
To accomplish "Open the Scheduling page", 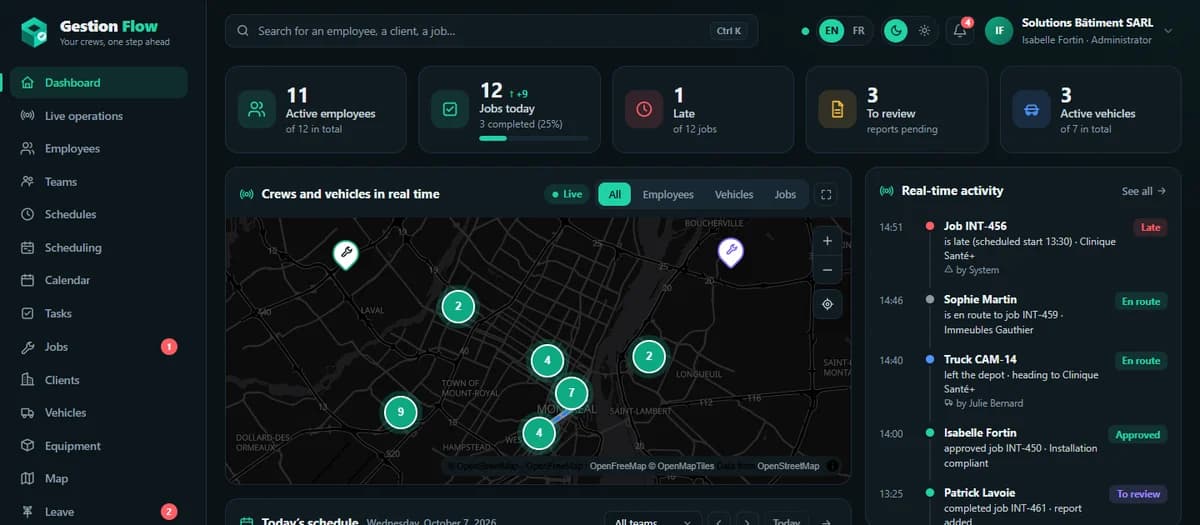I will click(x=99, y=248).
